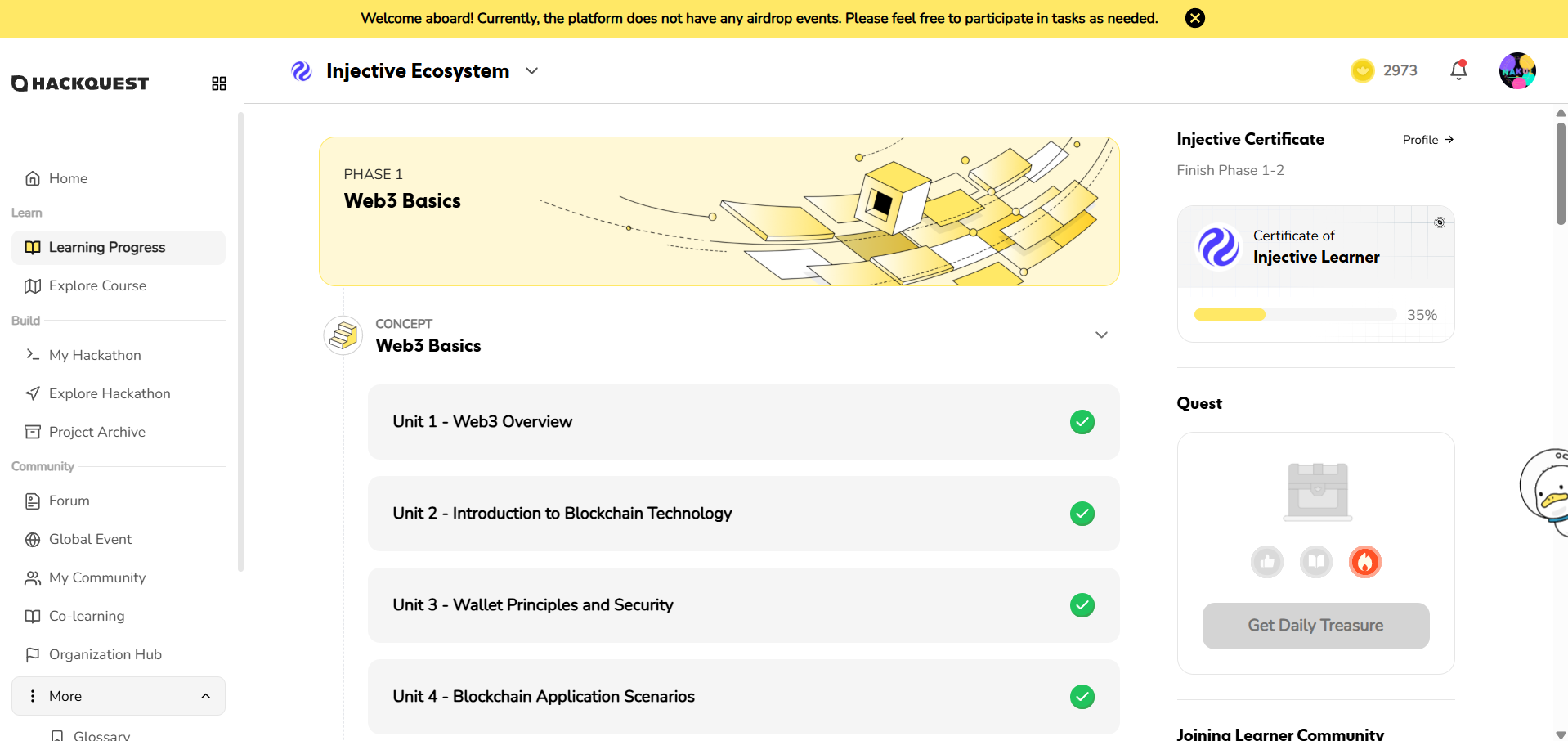
Task: Click the Injective Learner certificate logo
Action: (x=1219, y=246)
